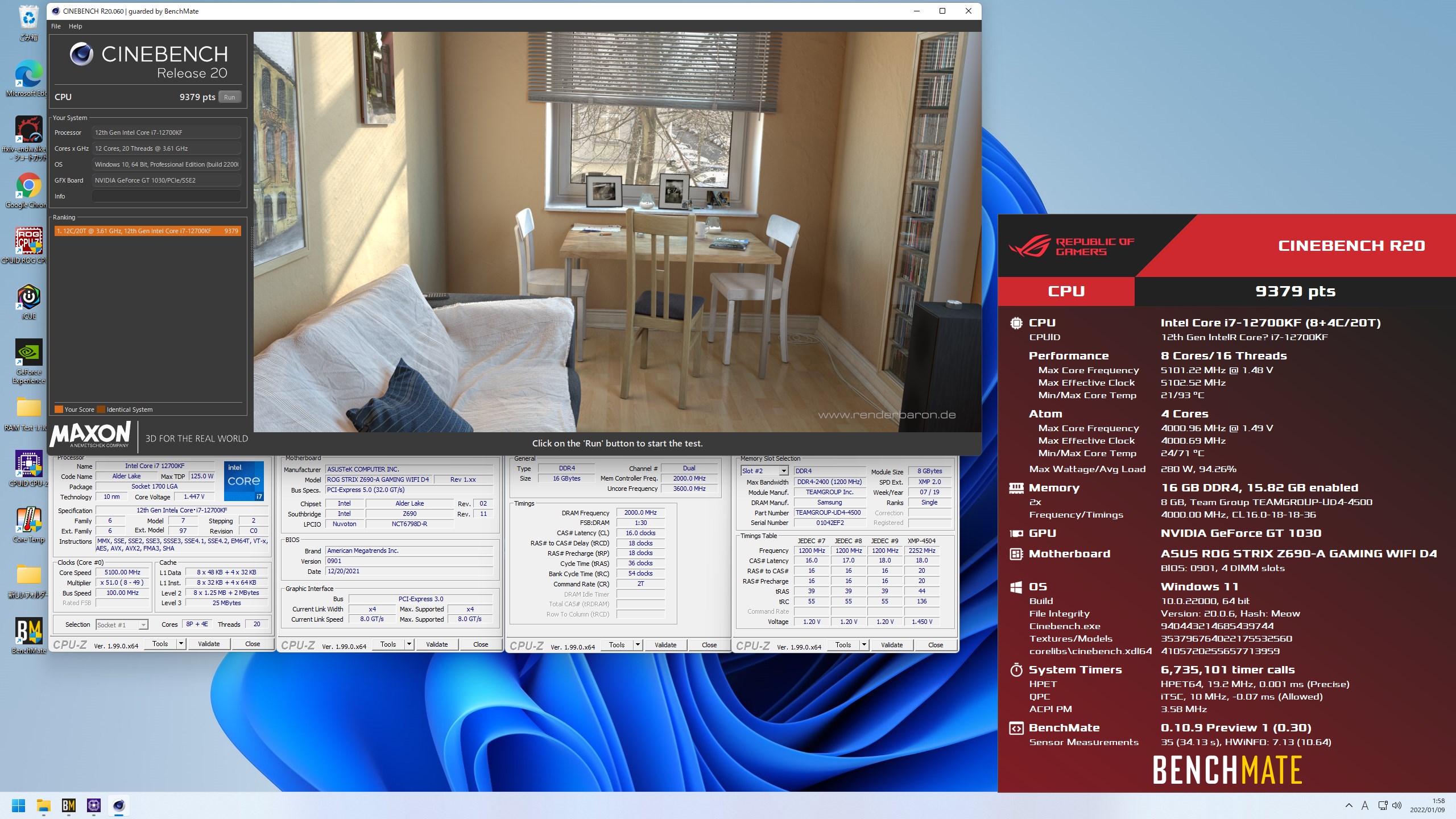Expand Tools arrow in Mainboard window
The image size is (1456, 819).
[409, 644]
